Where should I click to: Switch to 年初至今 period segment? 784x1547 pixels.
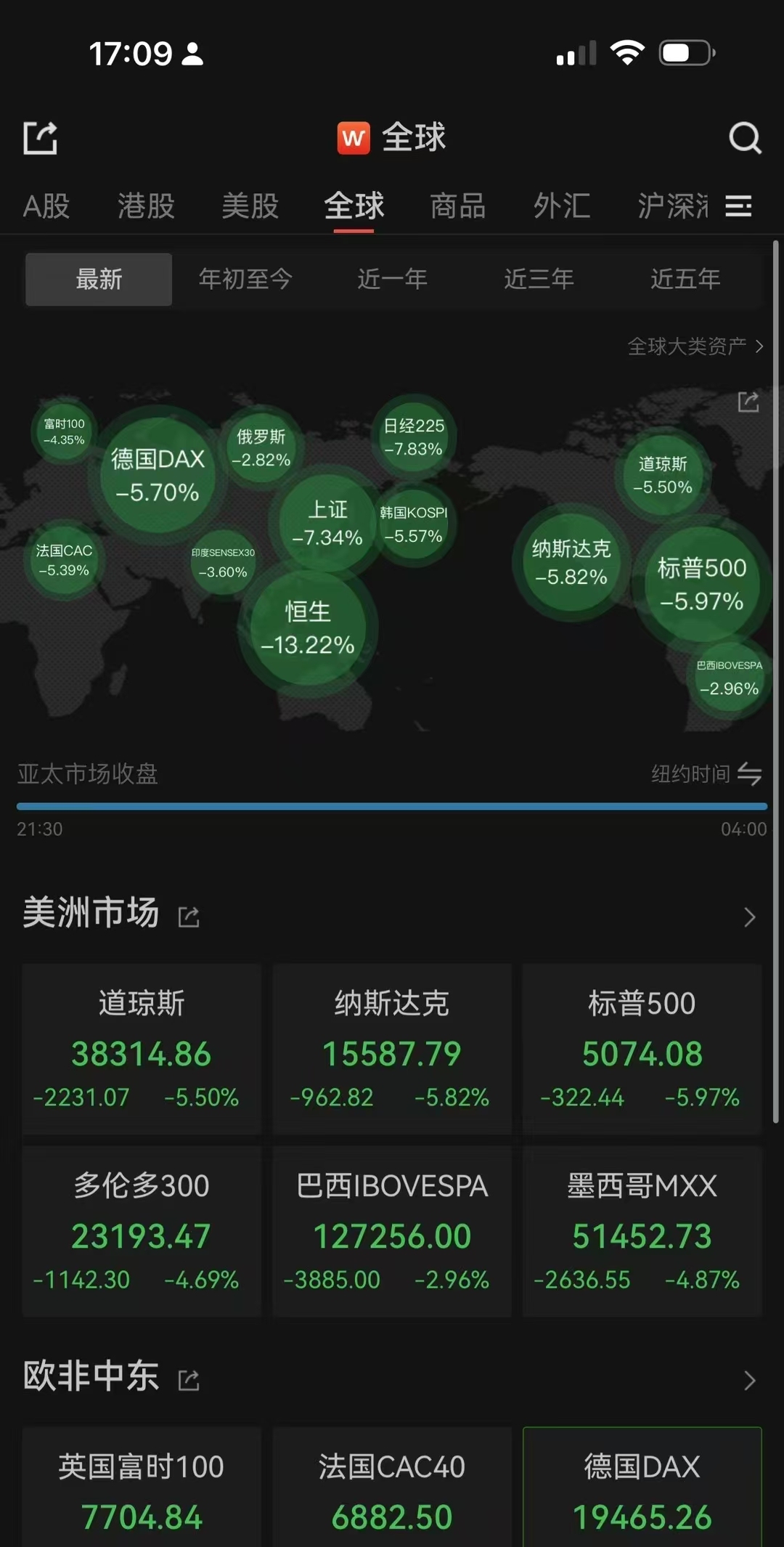coord(245,280)
